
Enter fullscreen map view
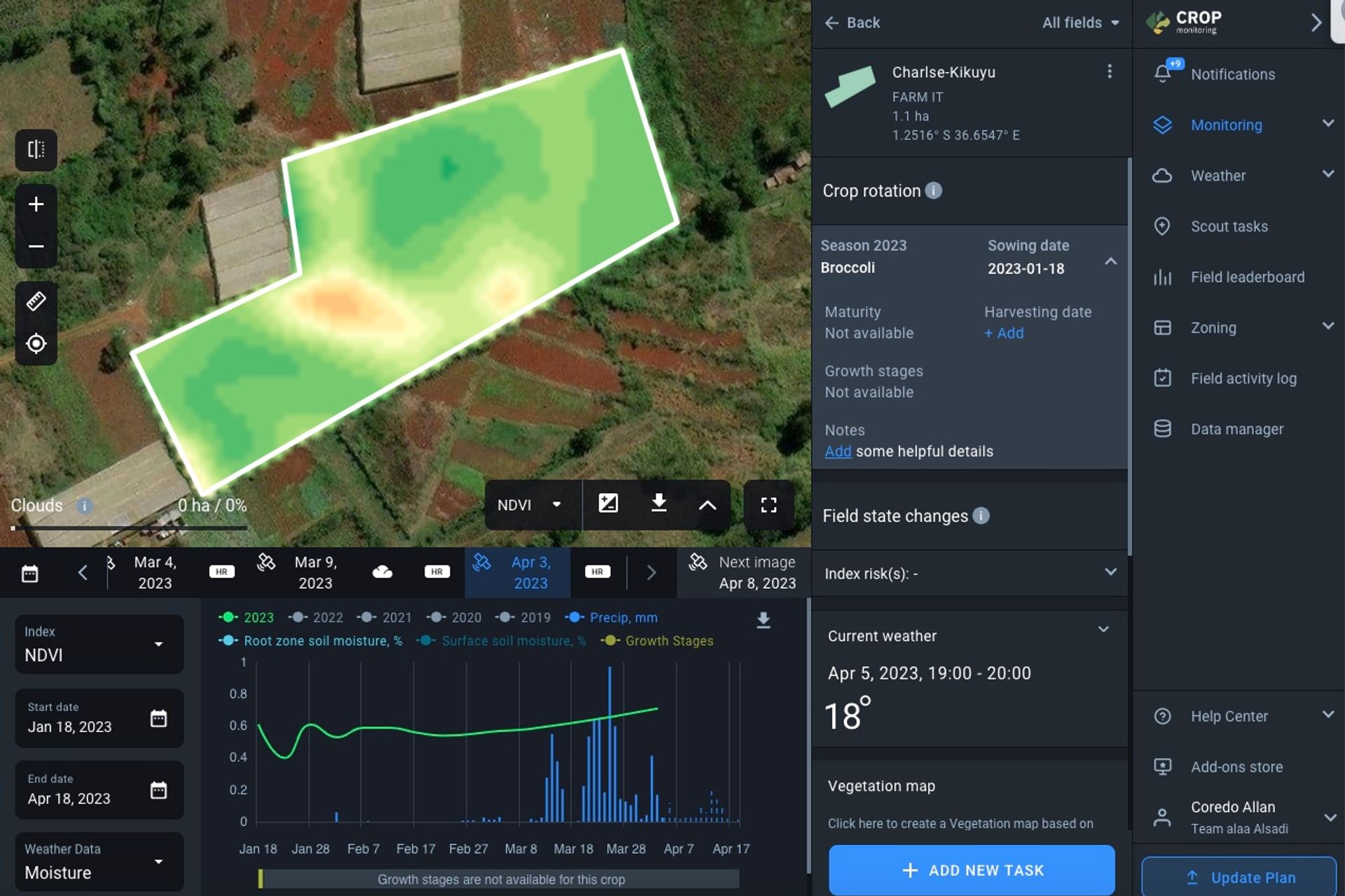pos(768,504)
